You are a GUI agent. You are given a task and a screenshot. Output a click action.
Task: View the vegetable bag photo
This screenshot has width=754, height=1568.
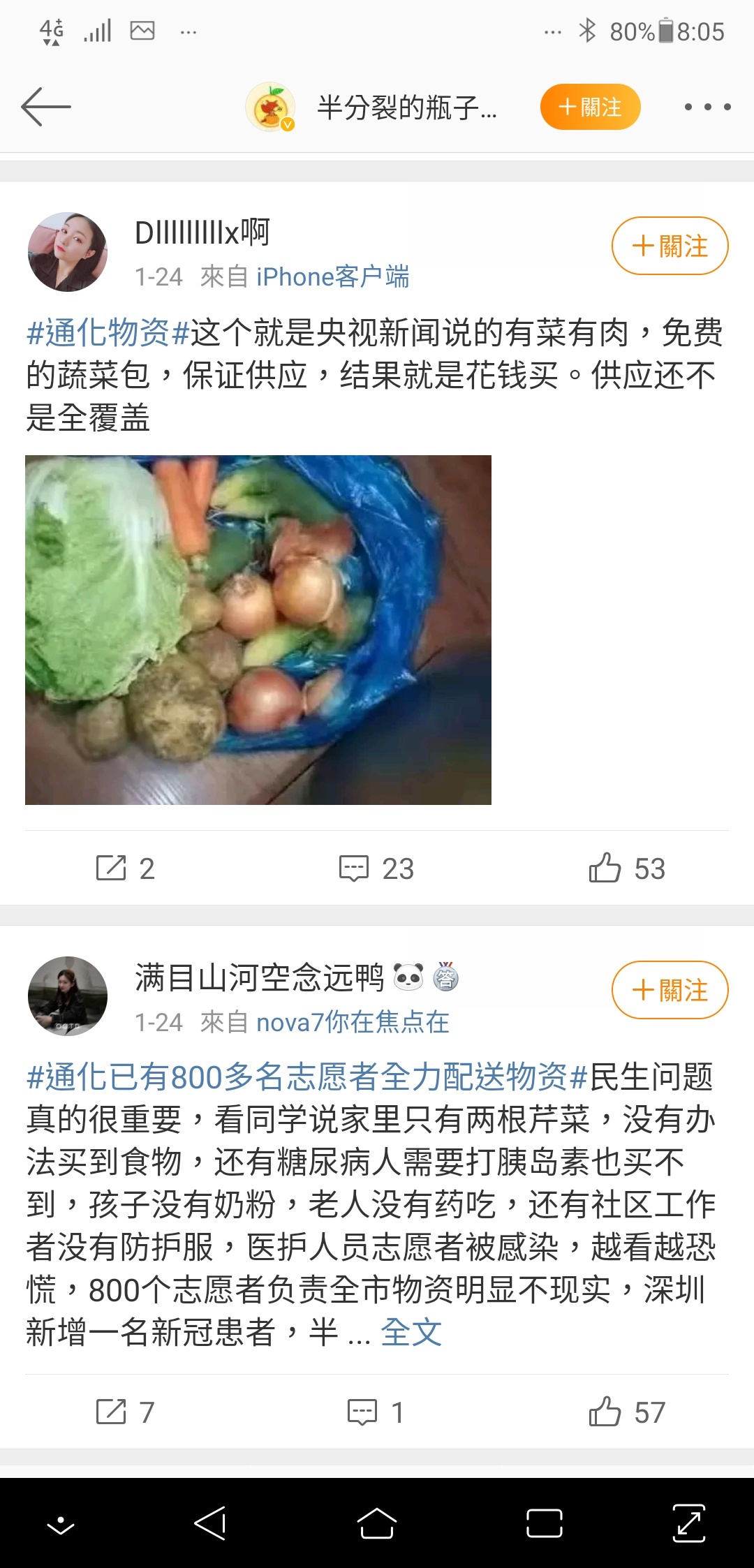point(258,630)
